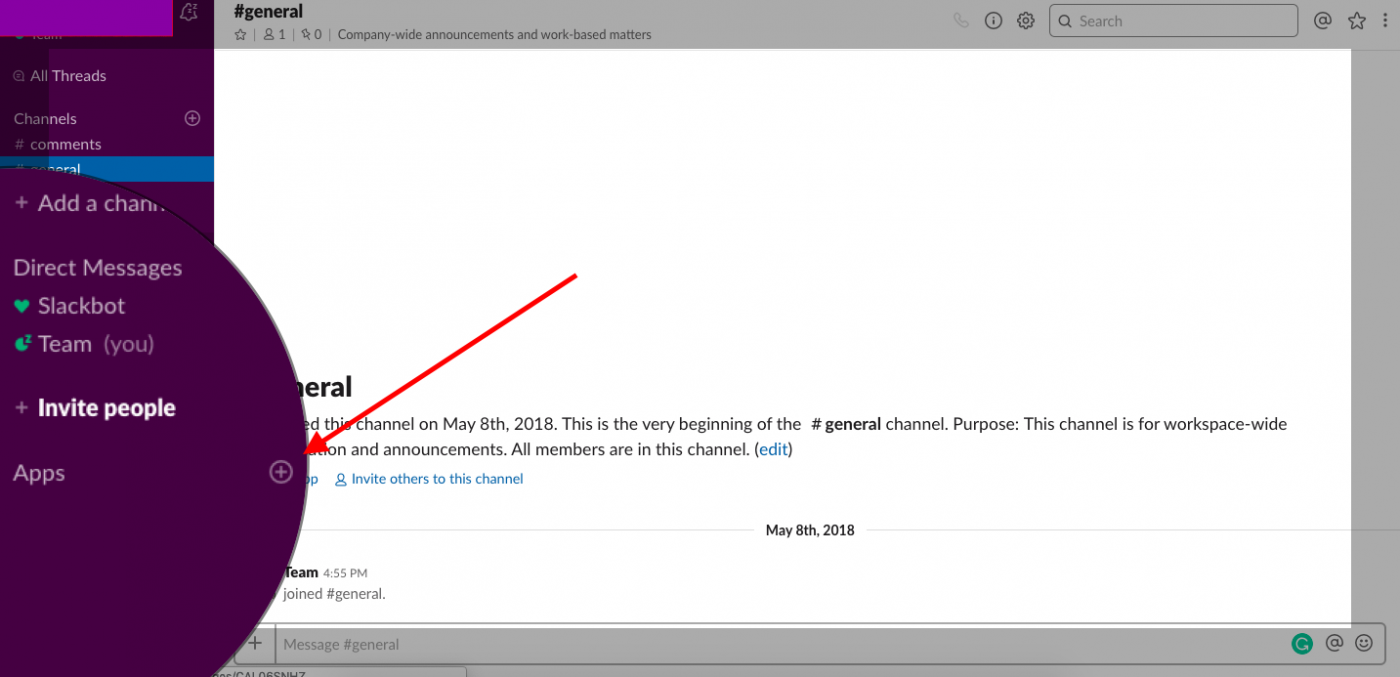Invite others to this channel
Screen dimensions: 1400x677
(437, 479)
